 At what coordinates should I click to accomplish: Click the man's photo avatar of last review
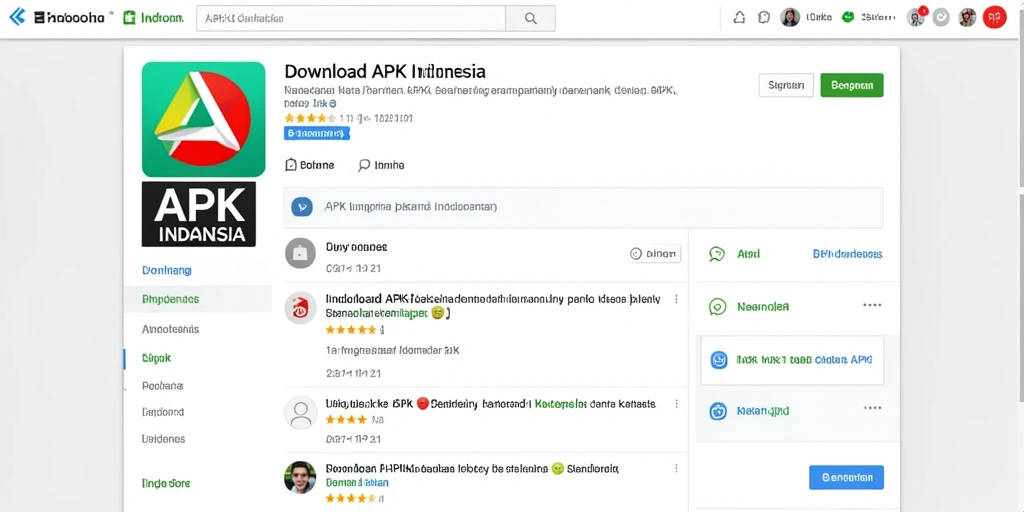pyautogui.click(x=300, y=477)
